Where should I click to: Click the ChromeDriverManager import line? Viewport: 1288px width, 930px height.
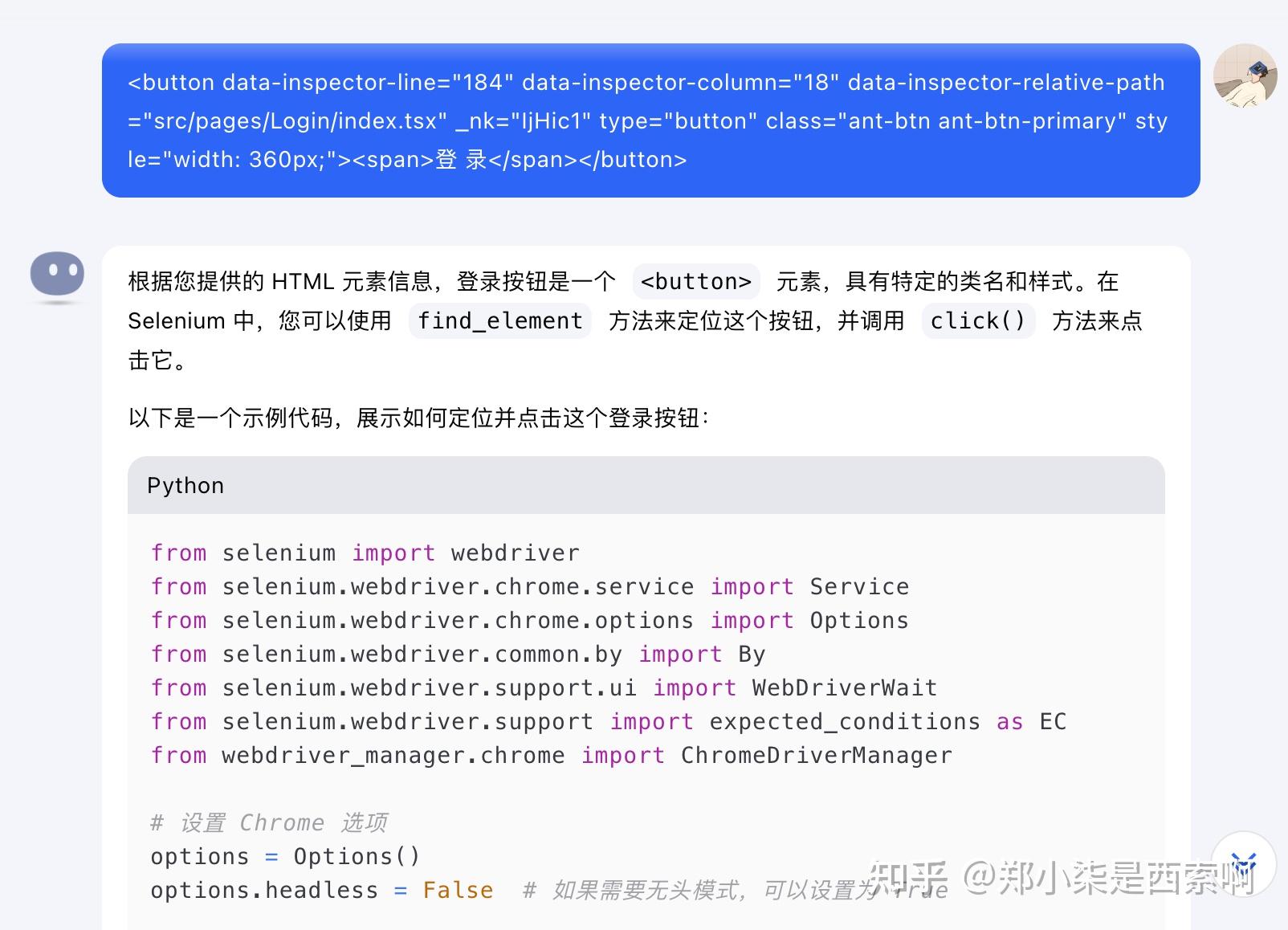551,756
